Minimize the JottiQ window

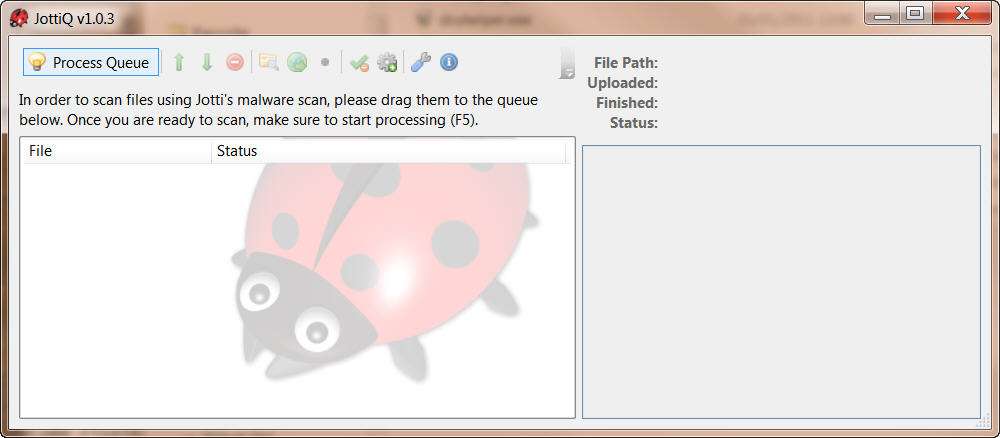pos(883,13)
